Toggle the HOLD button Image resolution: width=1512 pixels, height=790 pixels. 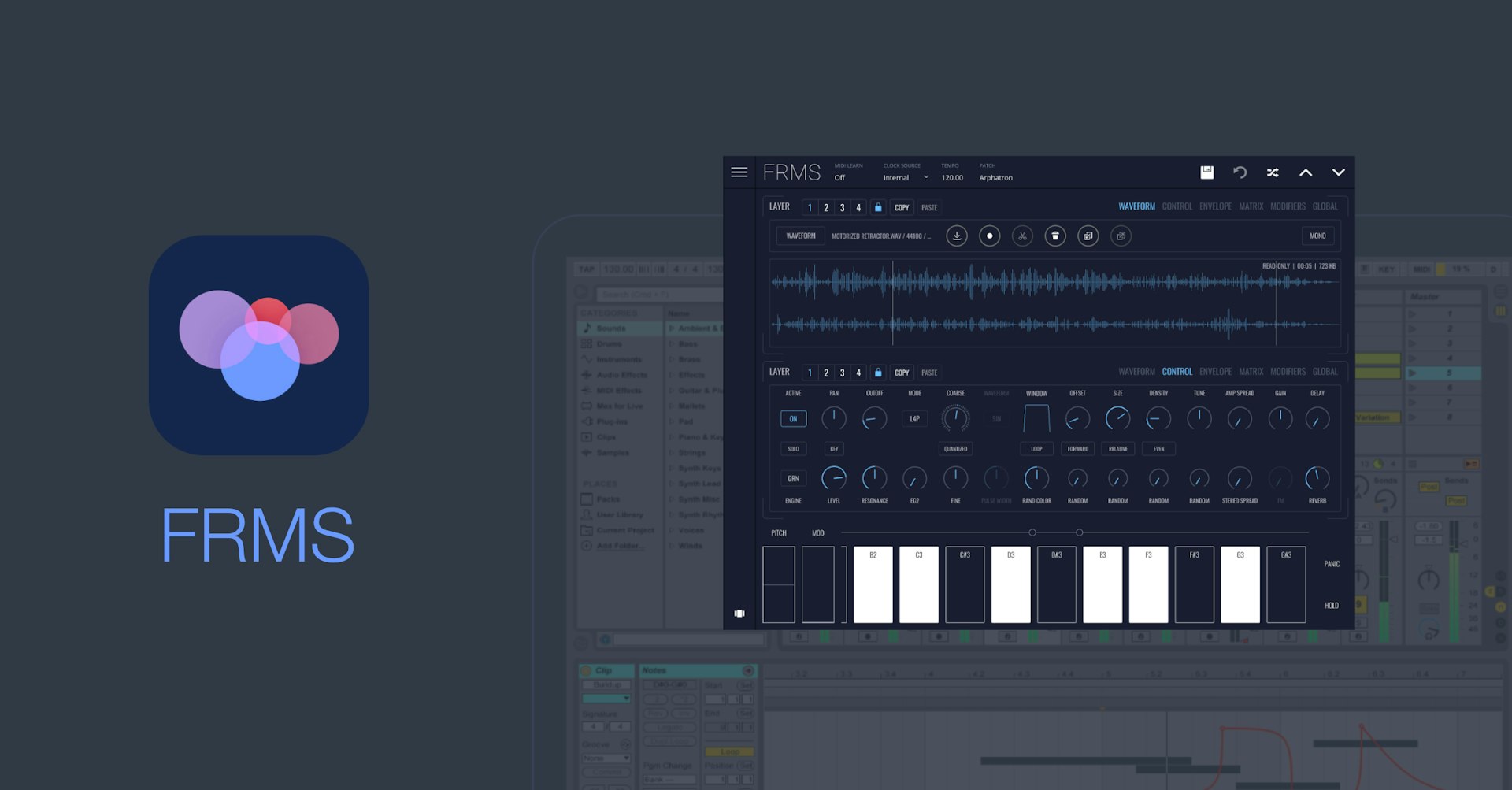[x=1332, y=606]
